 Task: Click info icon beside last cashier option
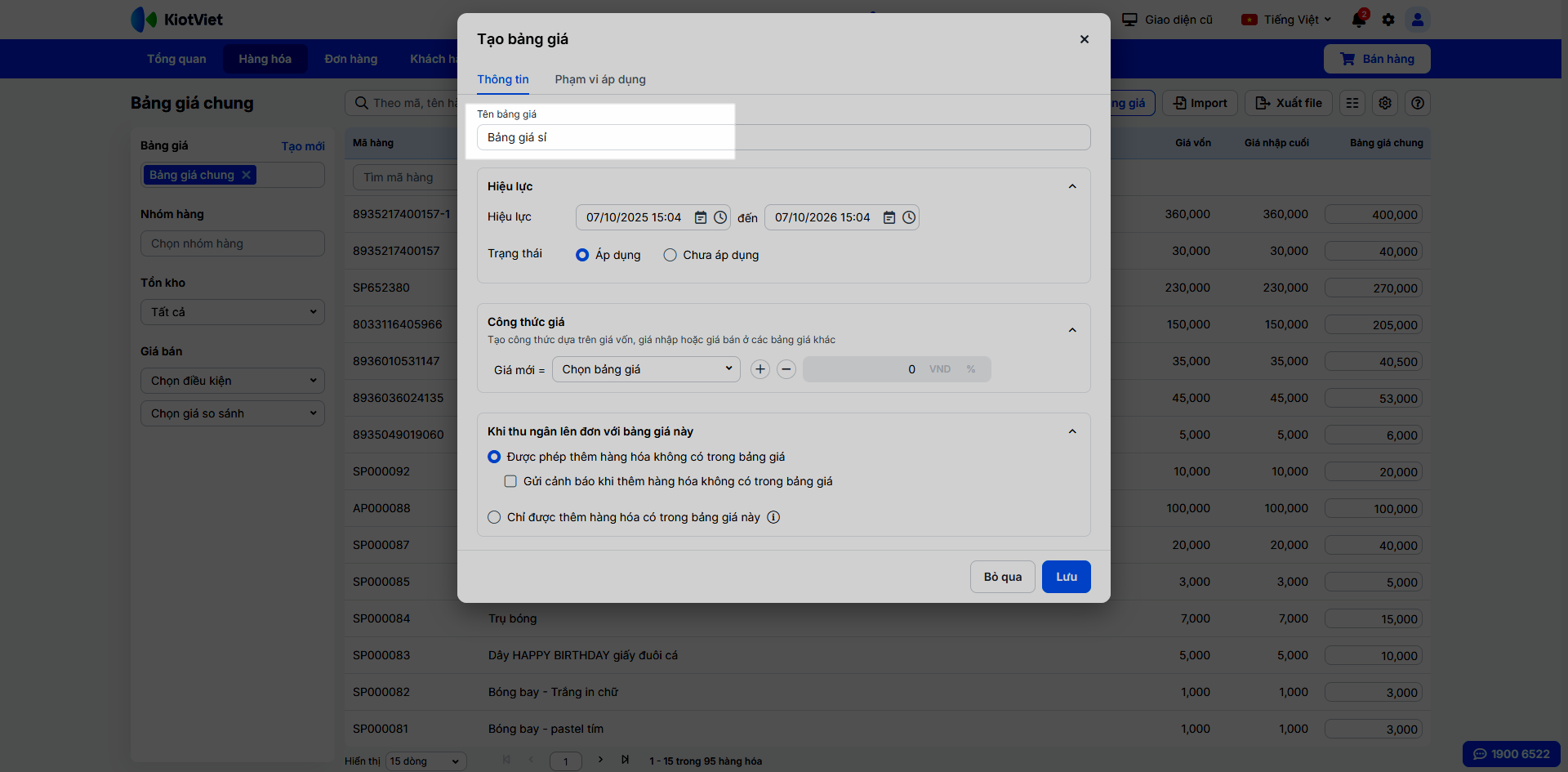(773, 517)
